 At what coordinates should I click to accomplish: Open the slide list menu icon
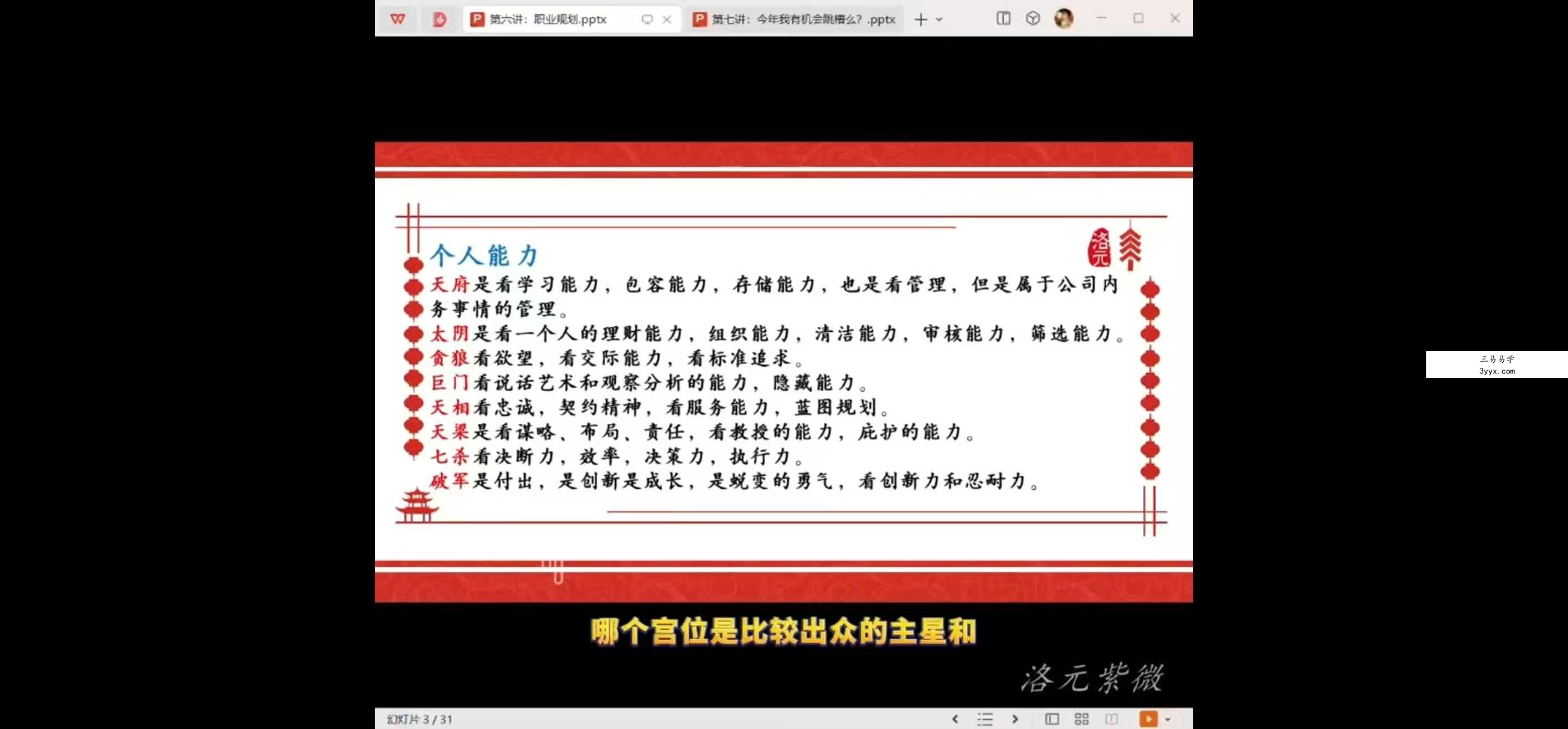(x=985, y=719)
